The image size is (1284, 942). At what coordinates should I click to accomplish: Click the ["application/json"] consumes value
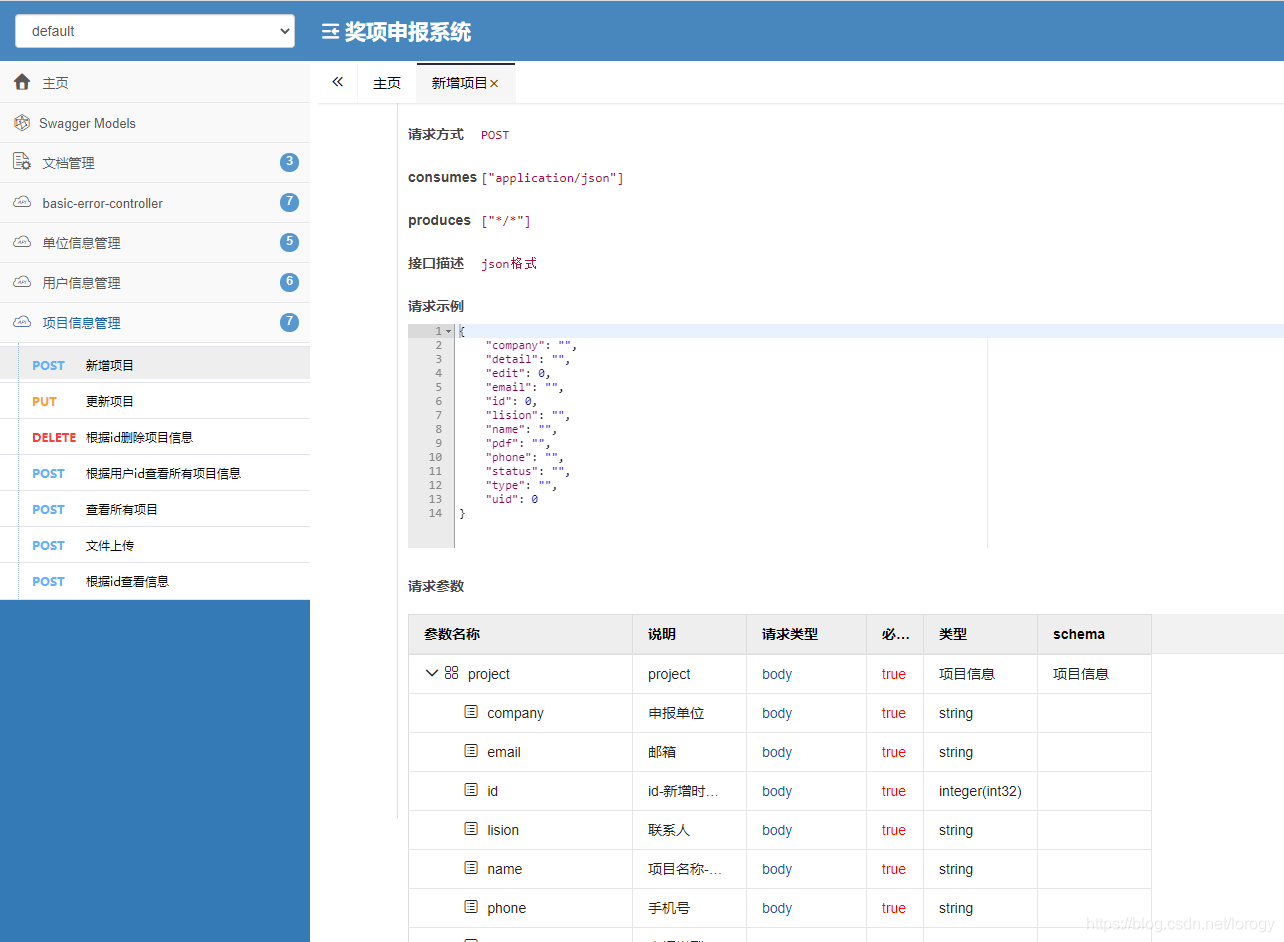tap(552, 178)
